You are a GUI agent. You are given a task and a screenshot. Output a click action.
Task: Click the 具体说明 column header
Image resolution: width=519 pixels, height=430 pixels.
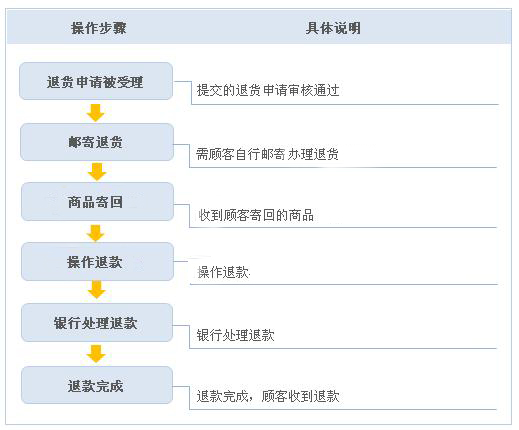[333, 28]
